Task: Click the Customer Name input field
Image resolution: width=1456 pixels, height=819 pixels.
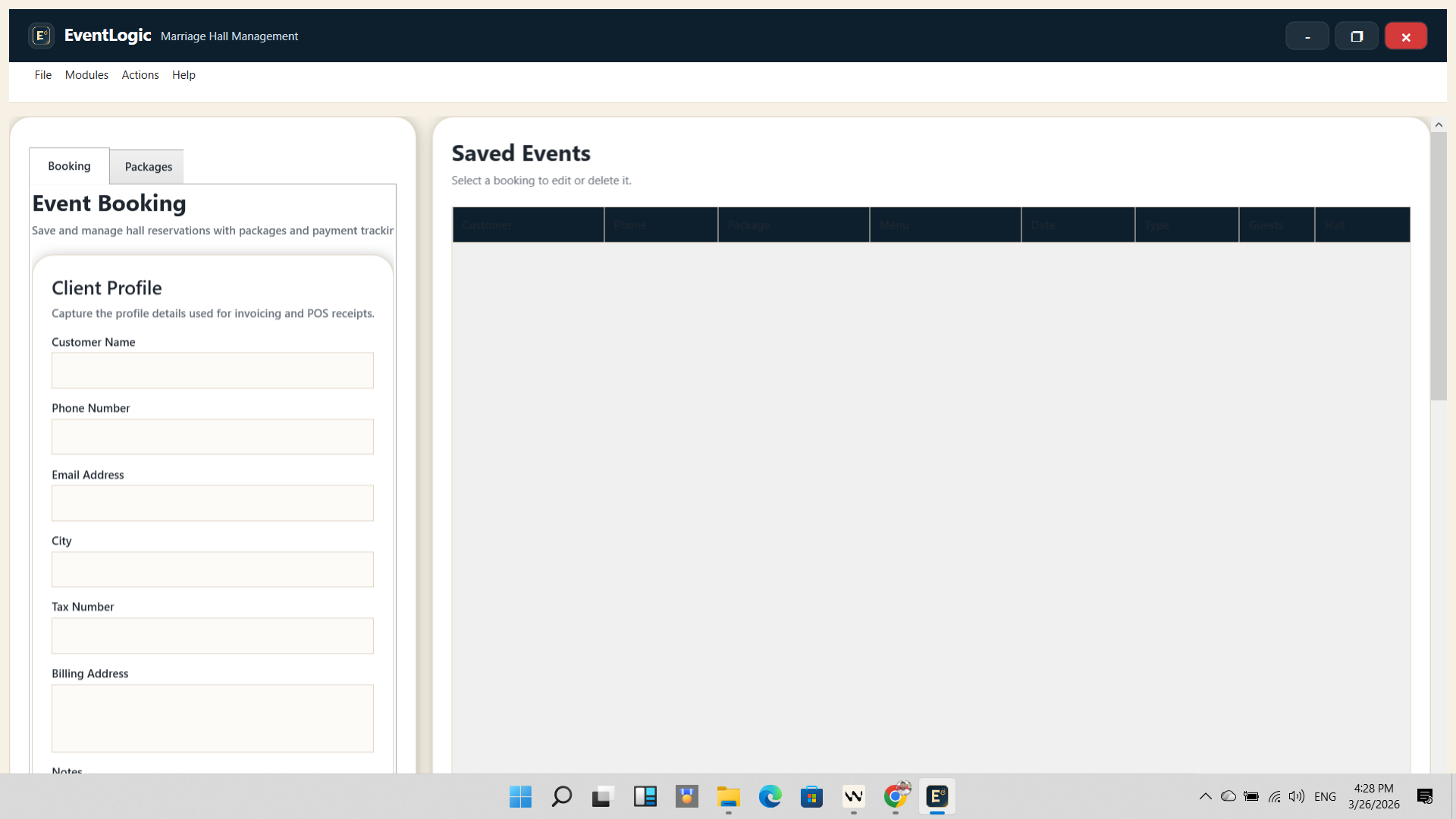Action: (x=212, y=370)
